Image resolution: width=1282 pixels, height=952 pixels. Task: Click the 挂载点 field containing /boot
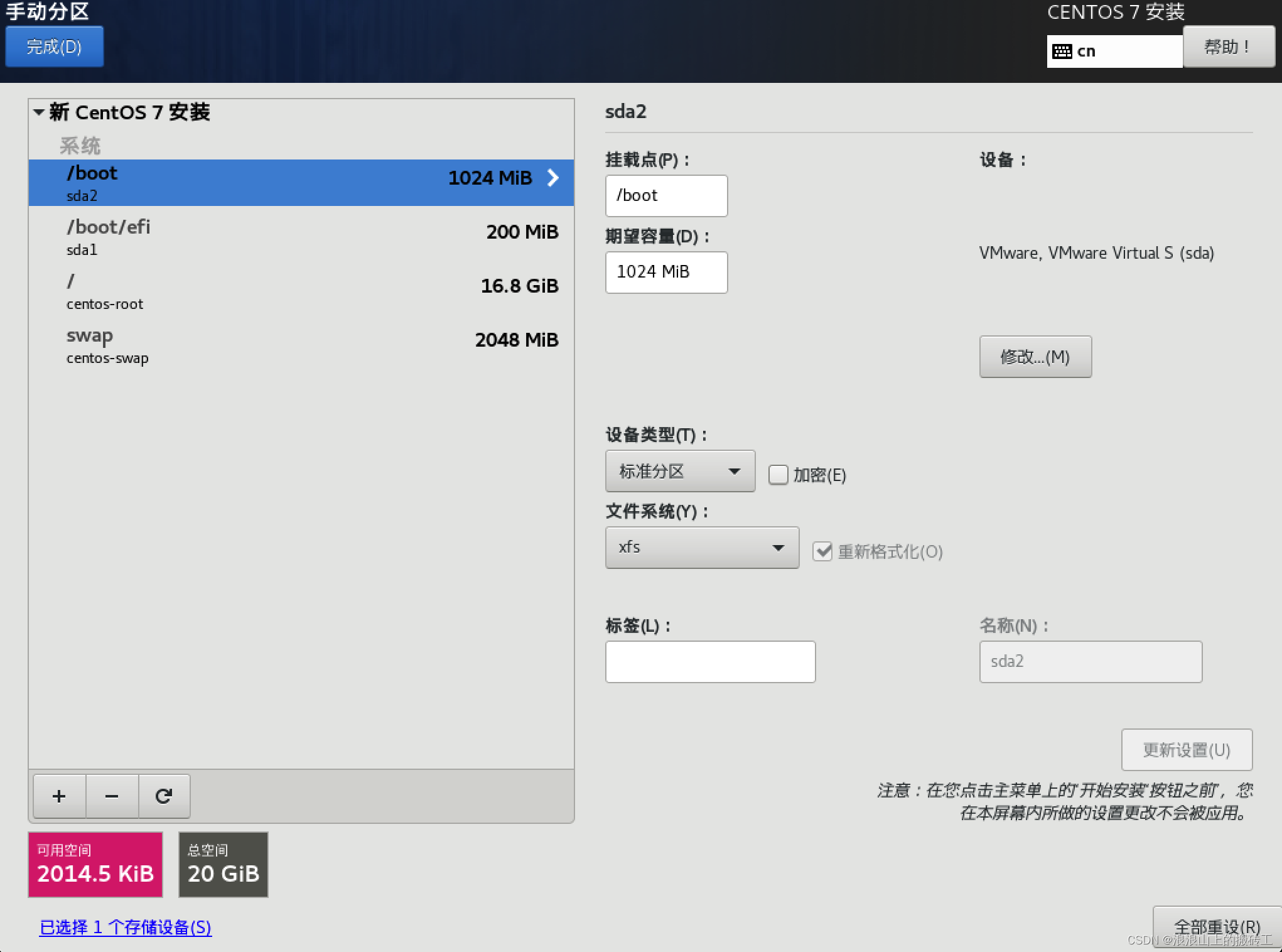click(x=666, y=196)
